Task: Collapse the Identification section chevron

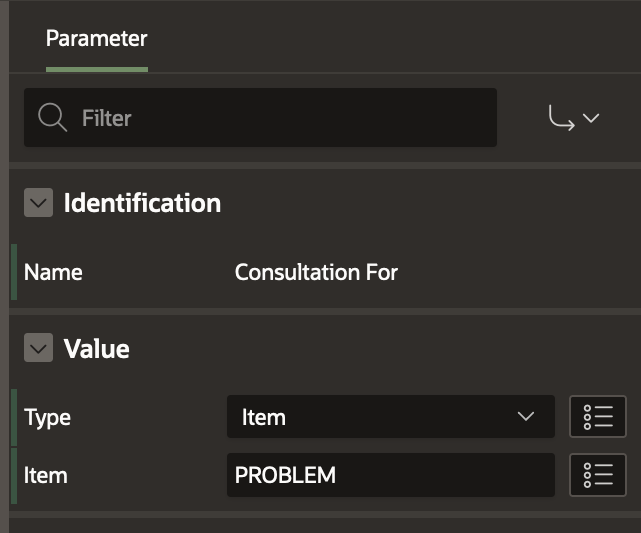Action: click(38, 203)
